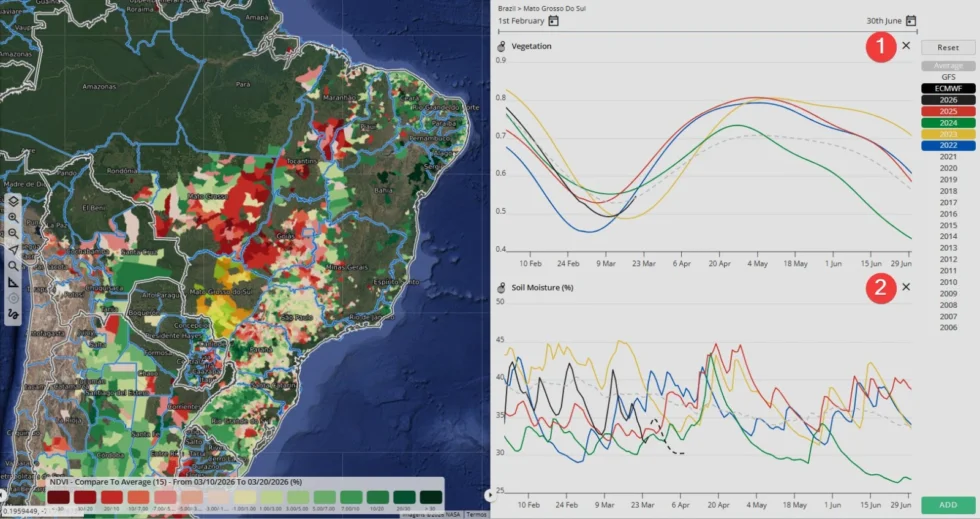Open Vegetation chart options icon
This screenshot has height=519, width=980.
click(x=501, y=46)
